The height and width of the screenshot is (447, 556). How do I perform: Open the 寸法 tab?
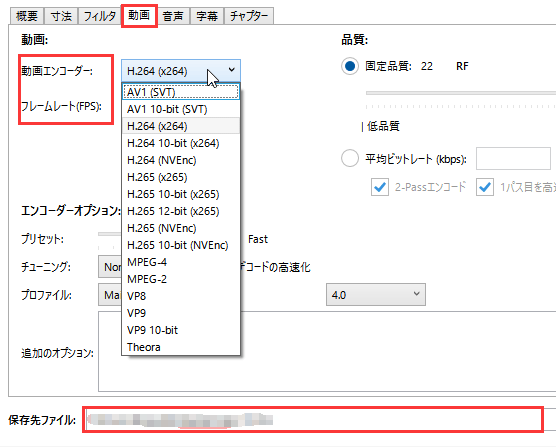[61, 16]
